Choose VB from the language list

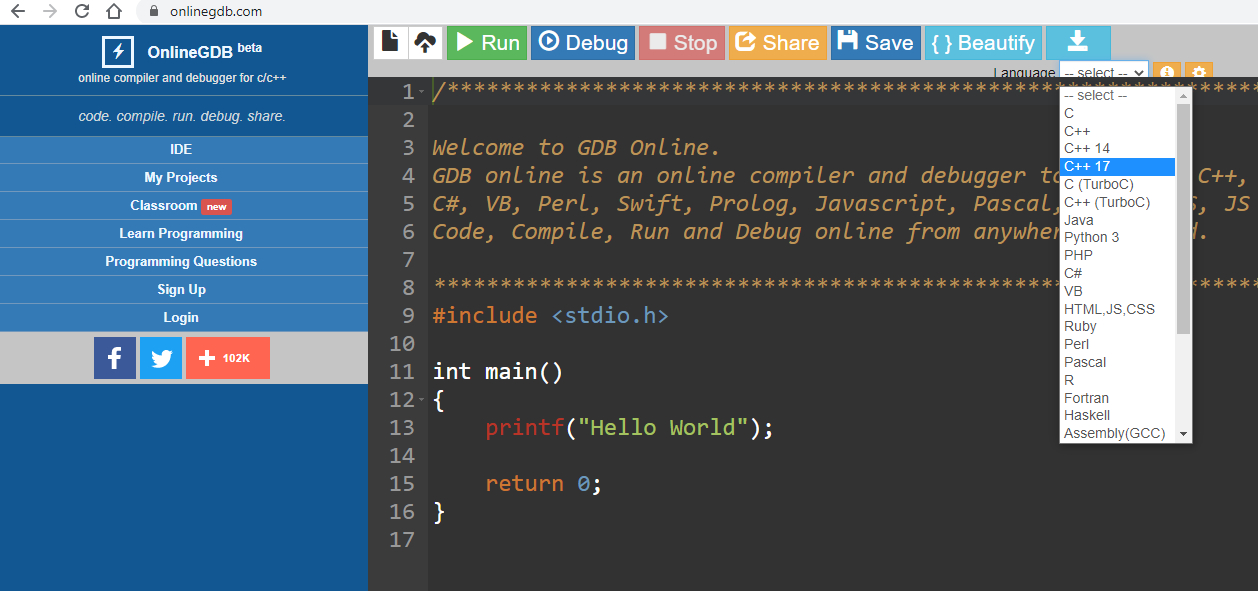click(x=1118, y=291)
